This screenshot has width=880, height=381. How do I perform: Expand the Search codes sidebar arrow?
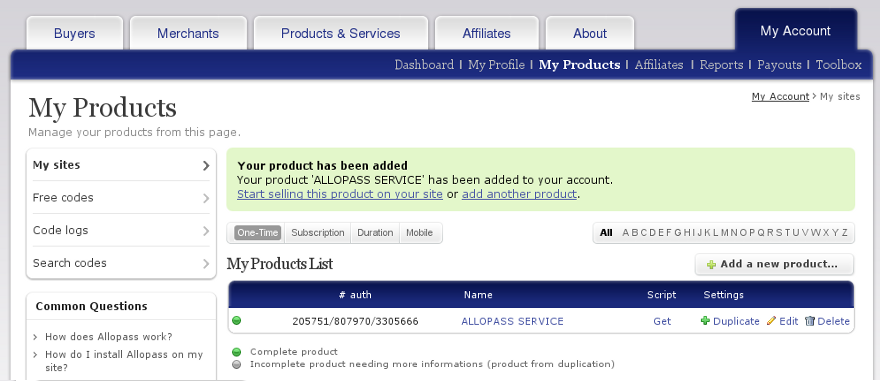click(x=206, y=263)
